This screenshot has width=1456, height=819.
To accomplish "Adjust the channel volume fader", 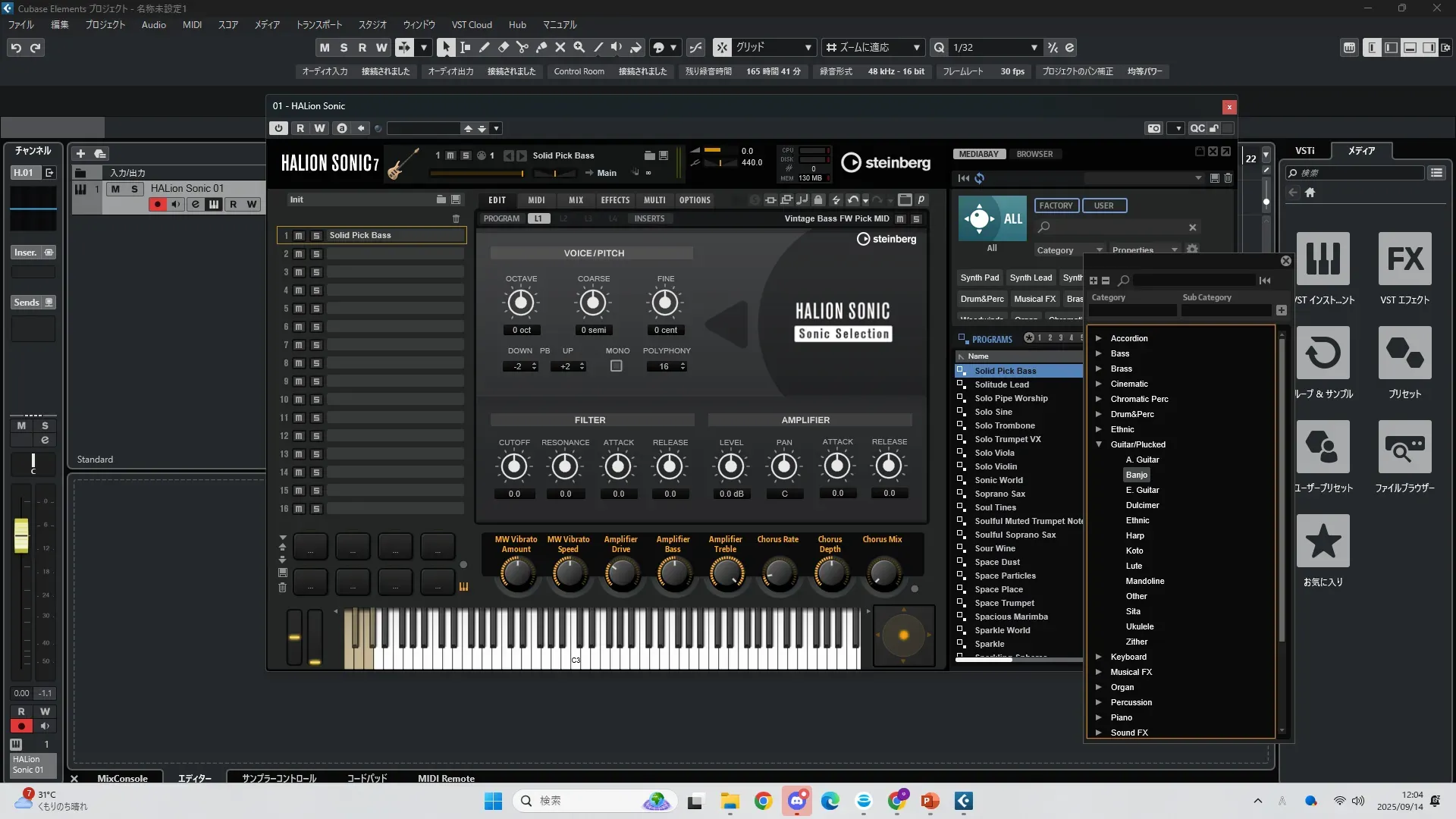I will click(x=21, y=535).
